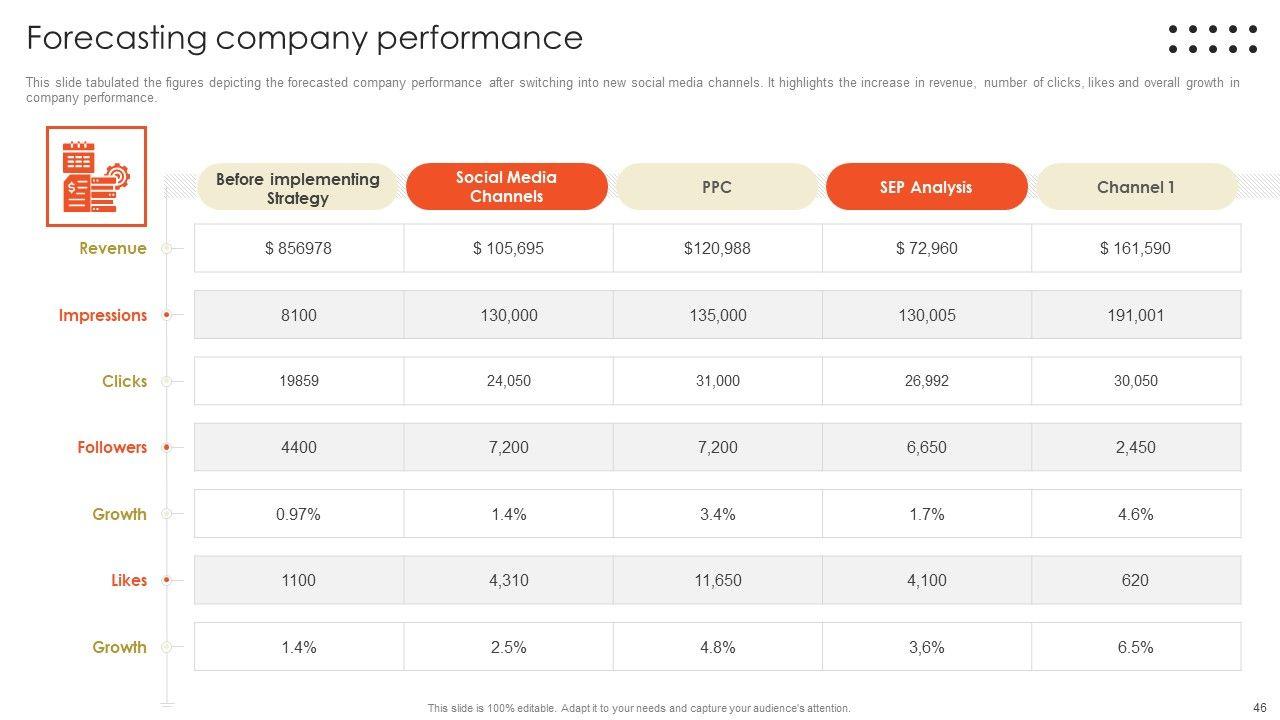Click the orange Impressions row bullet marker
The width and height of the screenshot is (1280, 720).
pyautogui.click(x=167, y=315)
